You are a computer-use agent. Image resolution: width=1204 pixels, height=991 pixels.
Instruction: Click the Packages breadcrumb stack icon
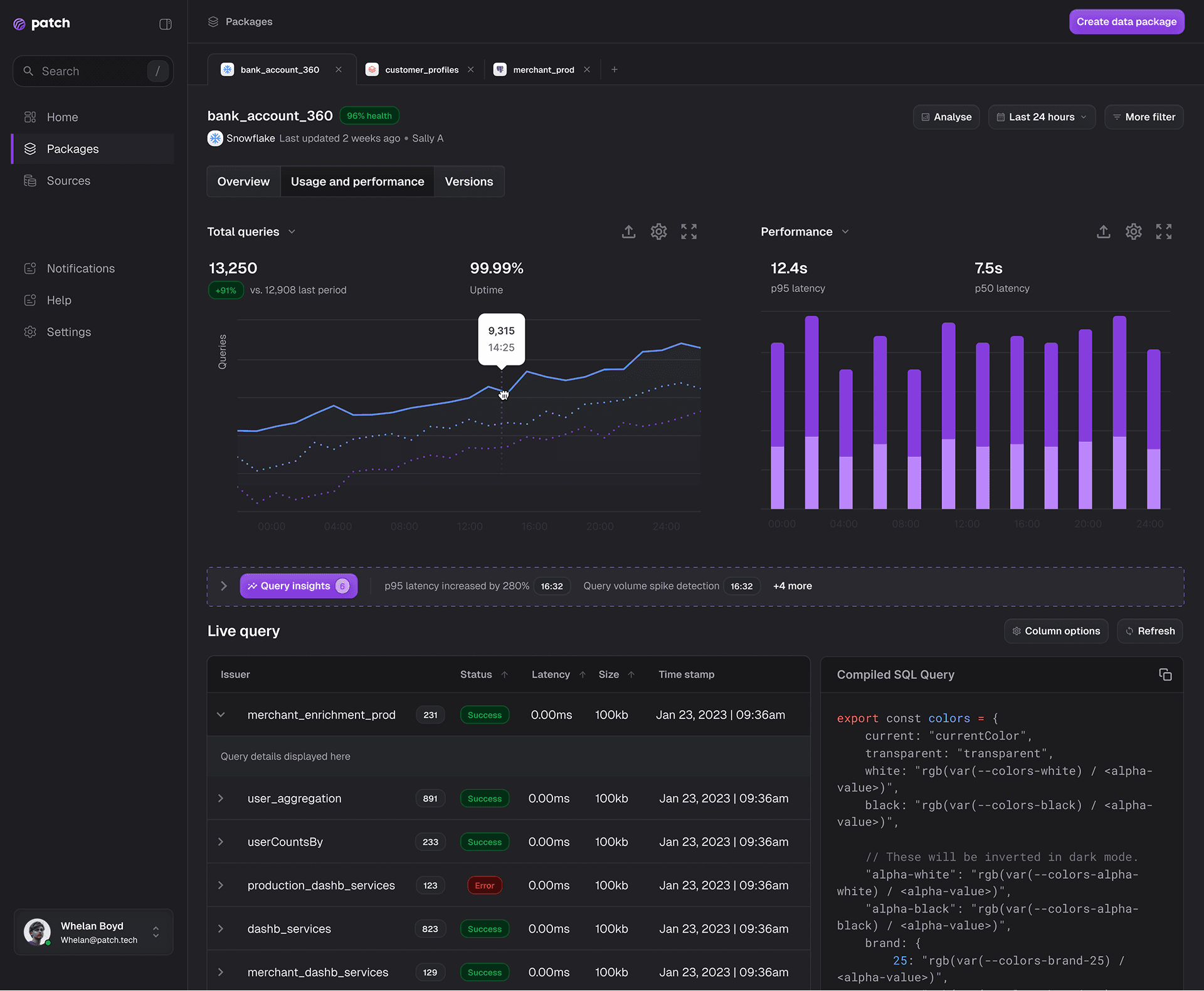(213, 22)
